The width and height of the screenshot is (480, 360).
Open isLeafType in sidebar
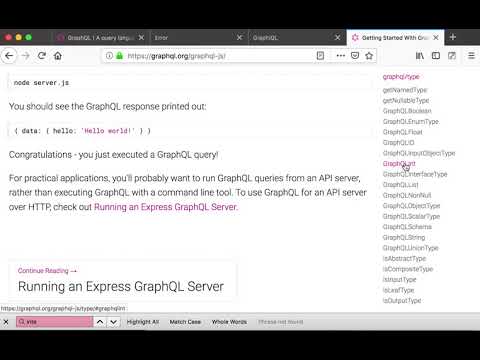click(x=398, y=290)
